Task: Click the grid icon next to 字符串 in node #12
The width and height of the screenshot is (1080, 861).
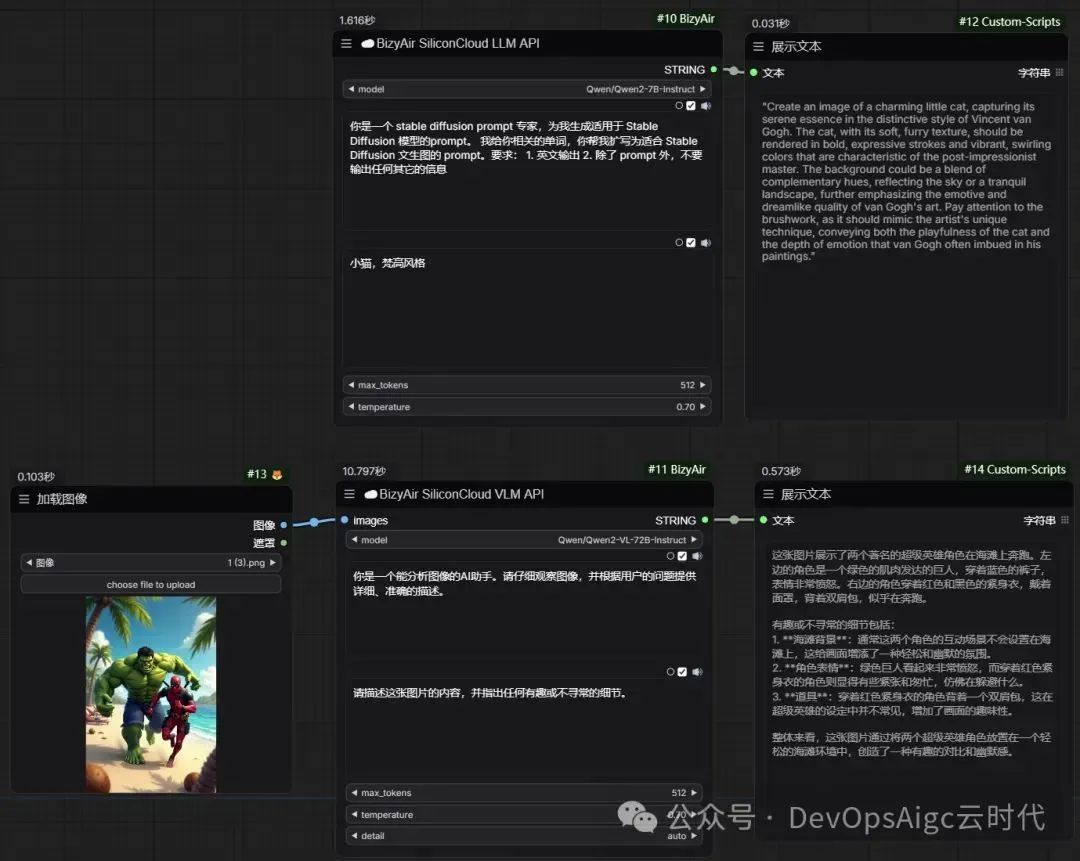Action: [x=1059, y=72]
